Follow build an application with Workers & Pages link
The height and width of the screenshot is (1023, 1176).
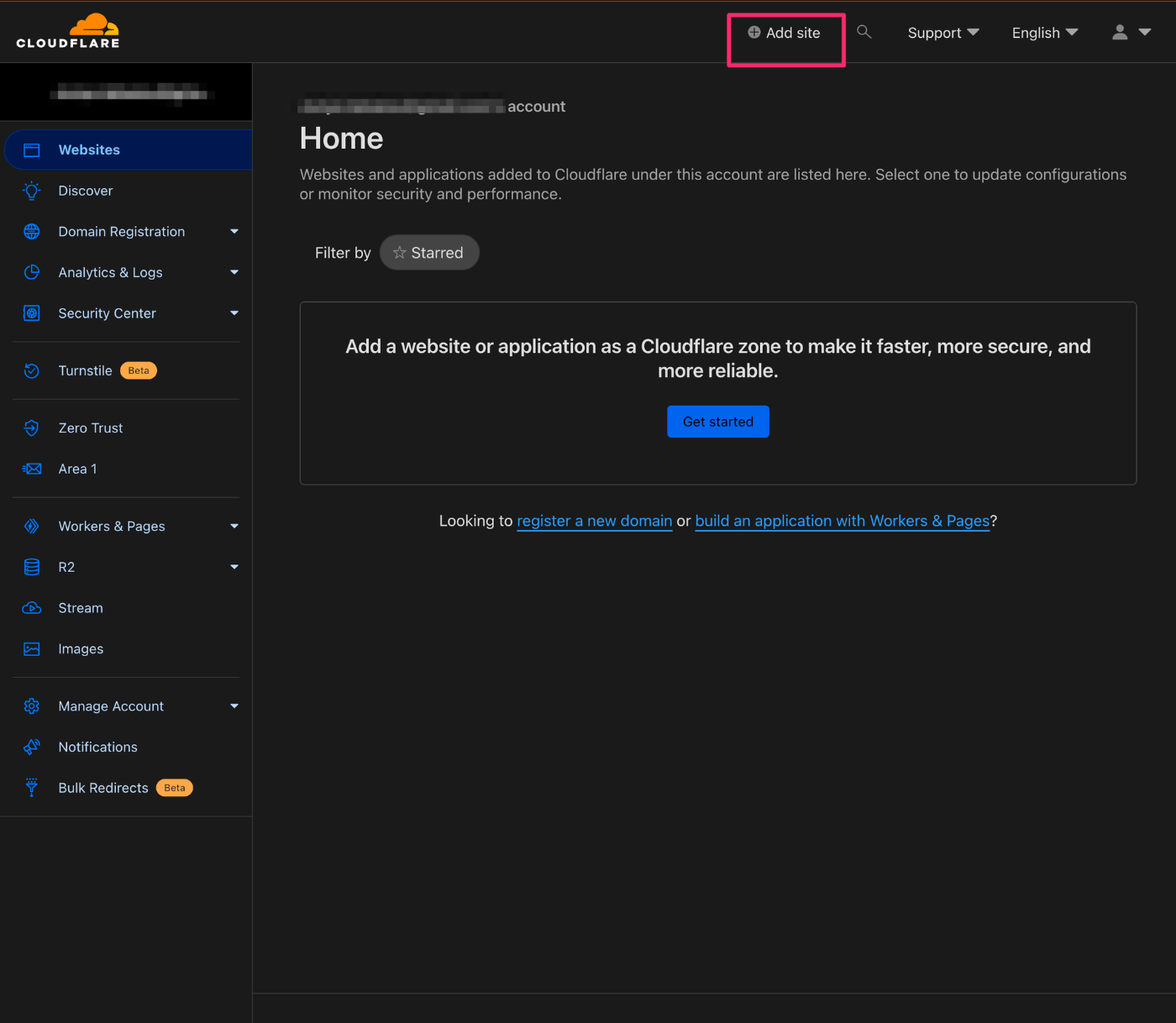pos(843,521)
